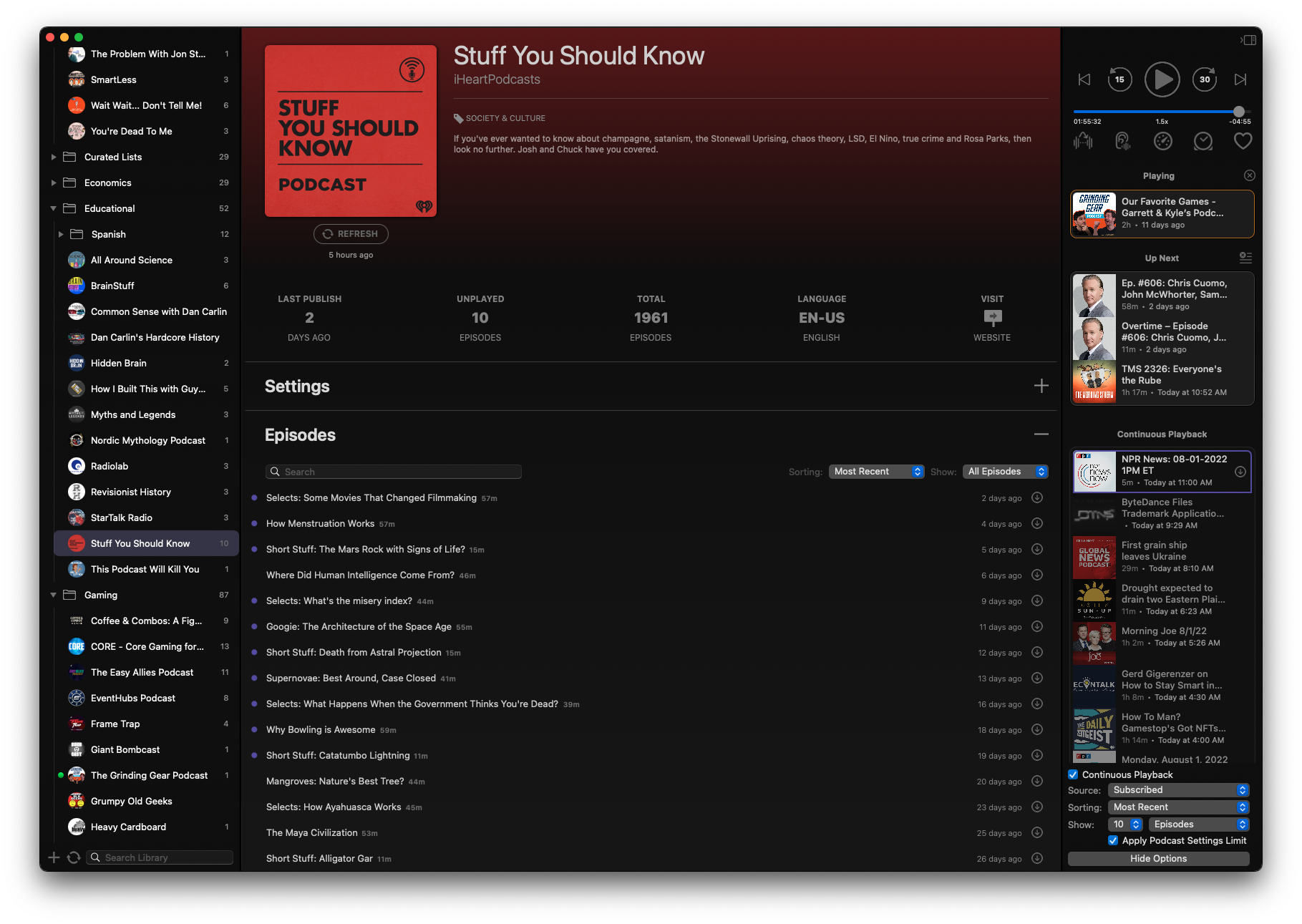Open Mangroves: Nature's Best Tree? episode
The image size is (1302, 924).
coord(335,781)
